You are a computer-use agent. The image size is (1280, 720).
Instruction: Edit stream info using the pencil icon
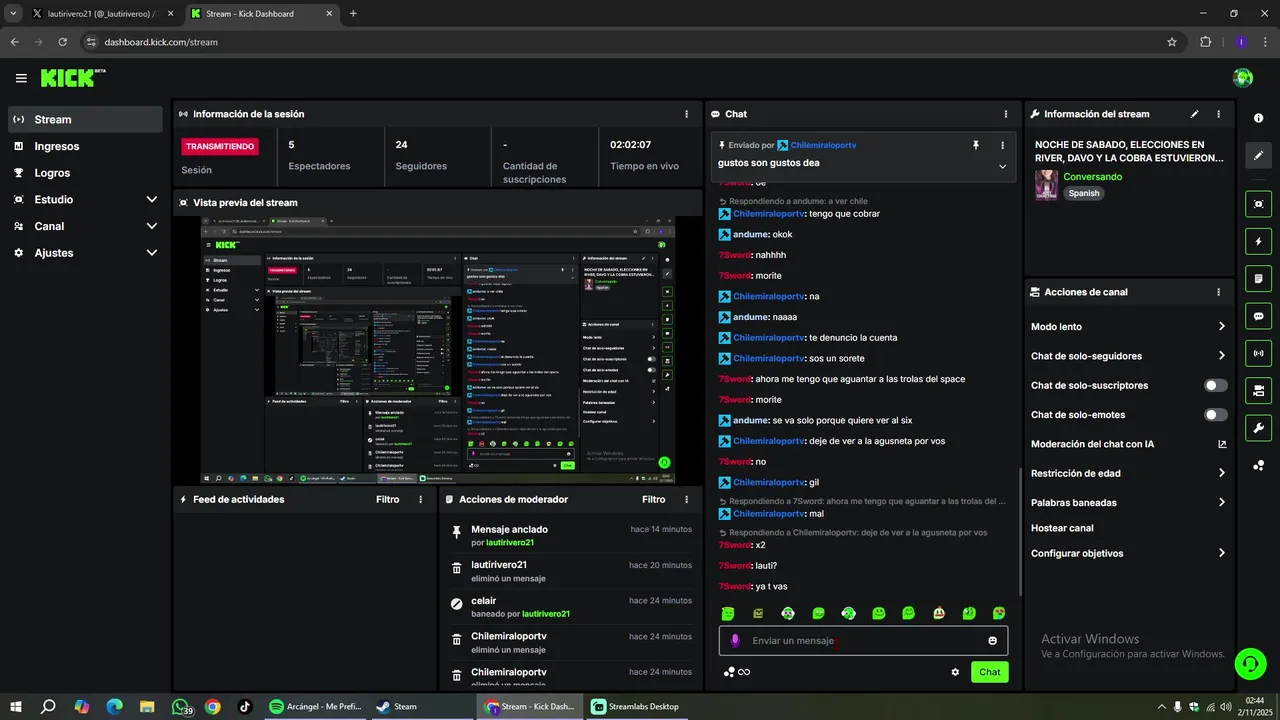pyautogui.click(x=1194, y=114)
